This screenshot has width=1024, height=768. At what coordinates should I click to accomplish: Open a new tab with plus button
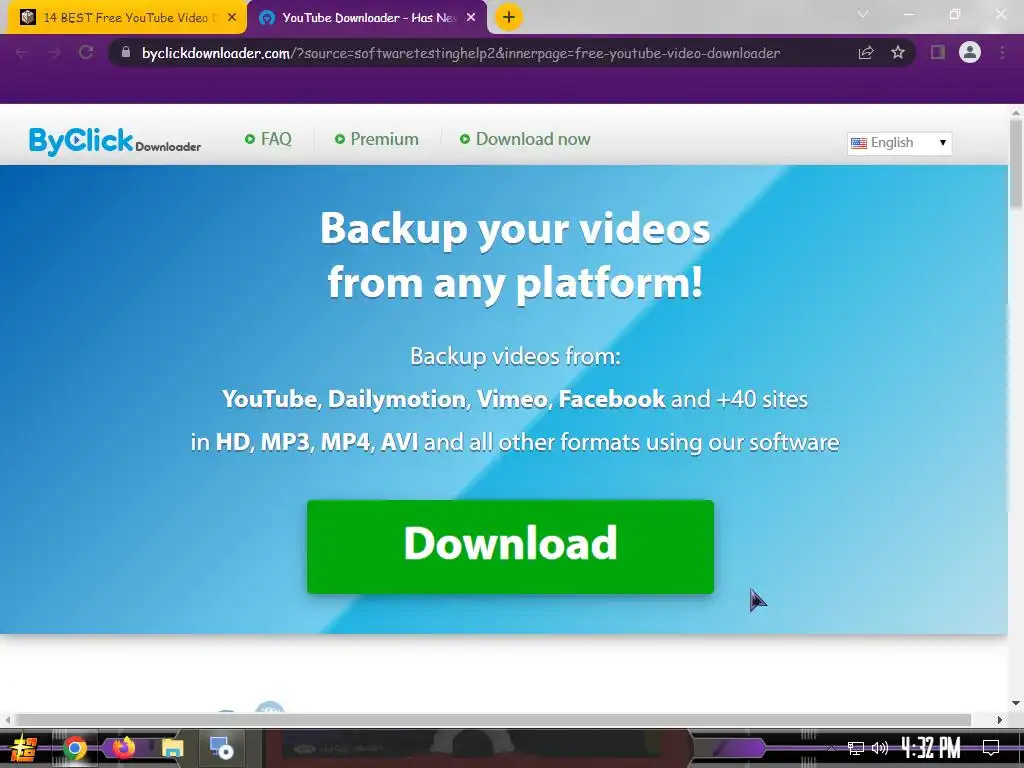click(x=509, y=17)
